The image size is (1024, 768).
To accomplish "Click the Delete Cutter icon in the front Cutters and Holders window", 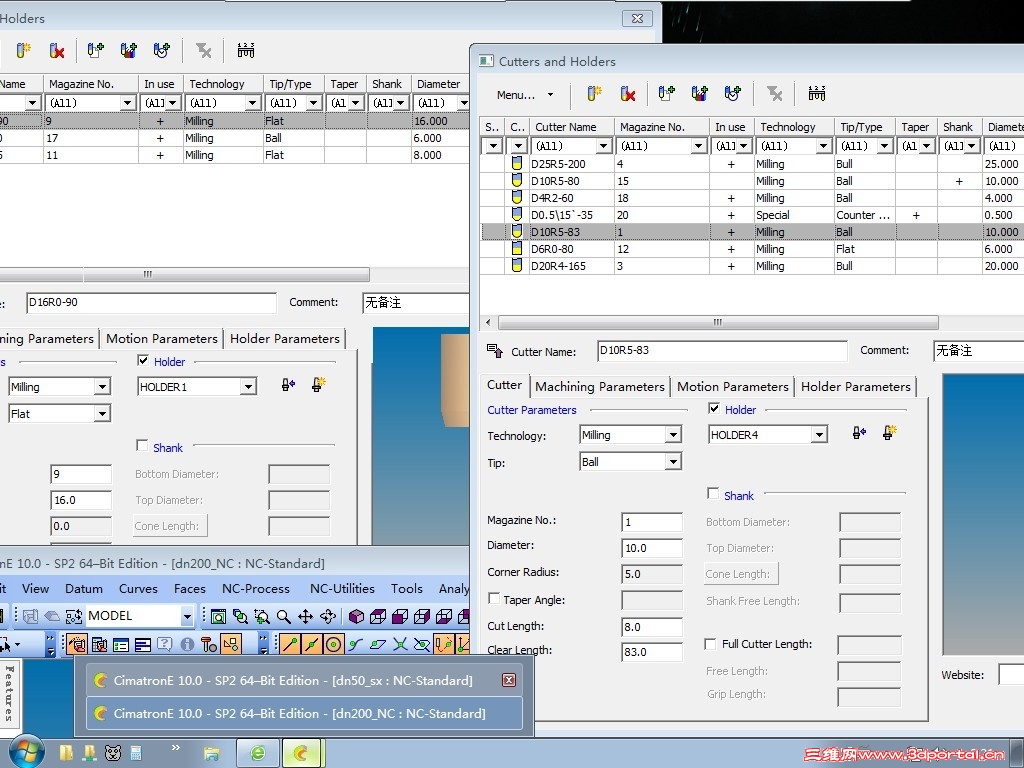I will click(628, 94).
